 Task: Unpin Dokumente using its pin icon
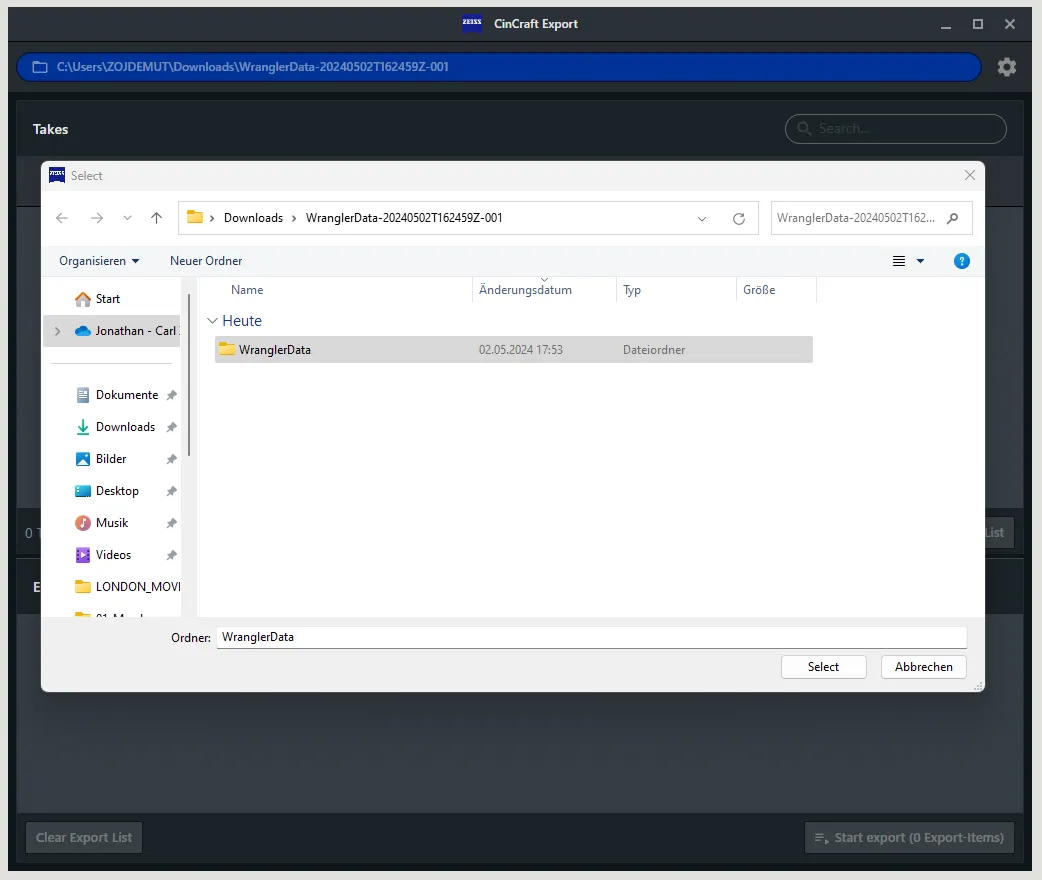tap(171, 395)
